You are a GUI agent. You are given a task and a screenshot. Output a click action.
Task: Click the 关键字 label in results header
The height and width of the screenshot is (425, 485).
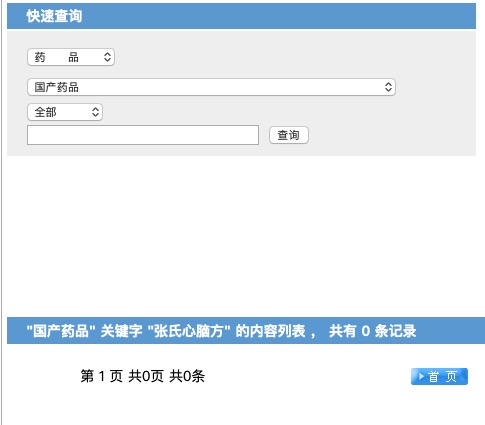pos(121,331)
